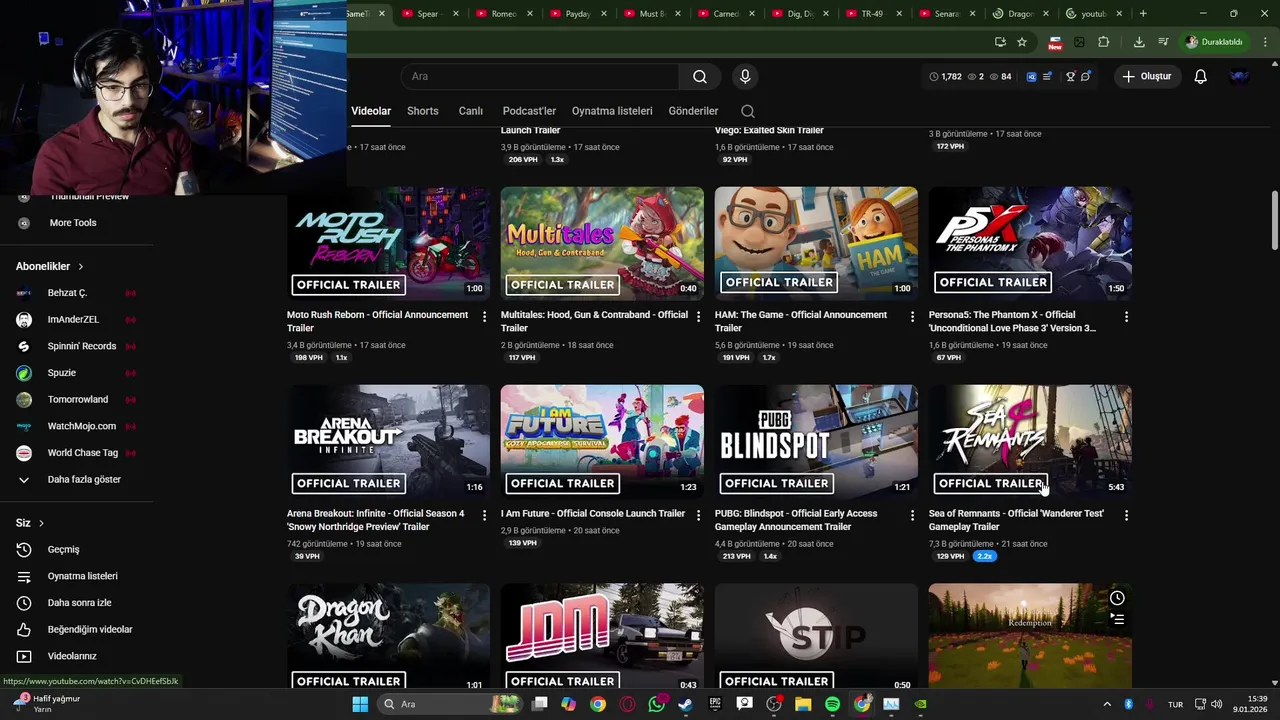Open File Explorer from the taskbar
Screen dimensions: 1280x720
coord(803,704)
